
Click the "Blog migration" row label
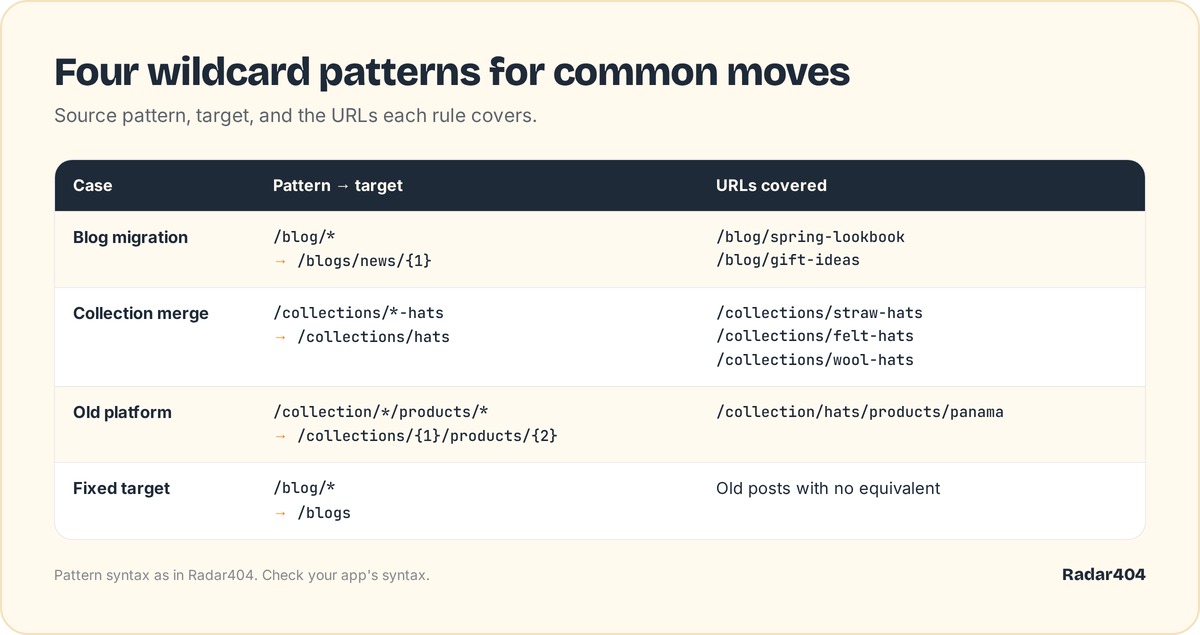tap(130, 238)
